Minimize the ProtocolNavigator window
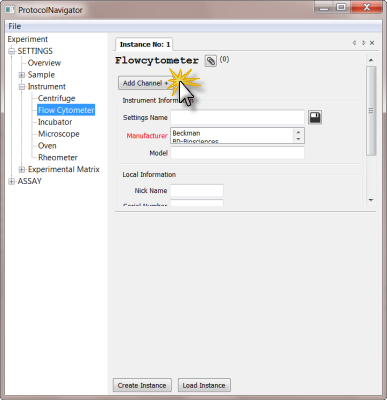The image size is (387, 400). [x=324, y=7]
